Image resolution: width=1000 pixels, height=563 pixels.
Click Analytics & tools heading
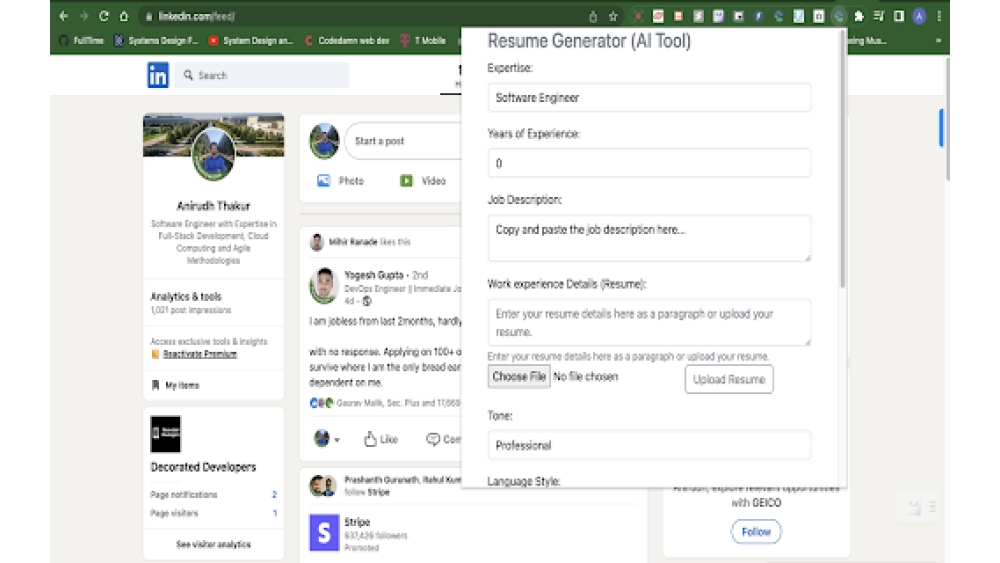186,296
